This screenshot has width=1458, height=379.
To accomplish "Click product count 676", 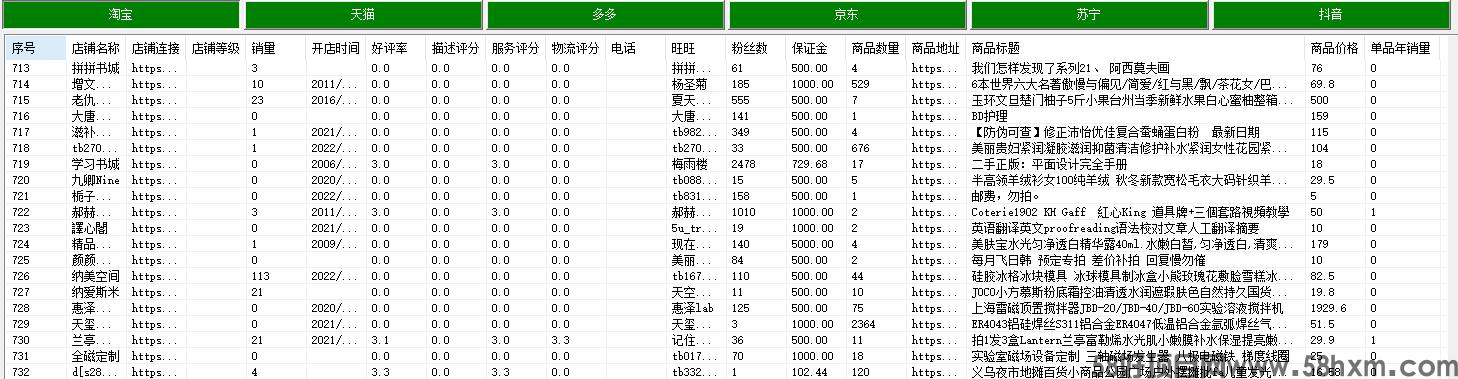I will coord(861,148).
